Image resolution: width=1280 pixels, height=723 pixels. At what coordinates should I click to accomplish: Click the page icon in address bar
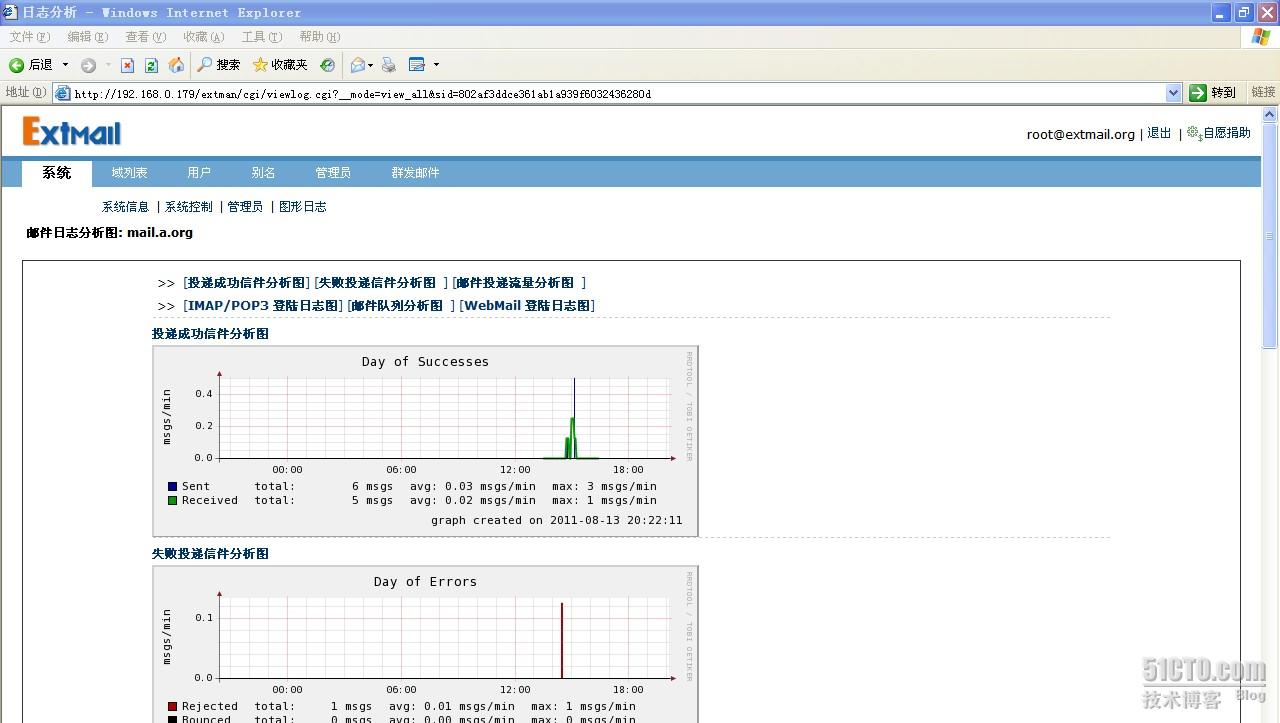pos(63,93)
